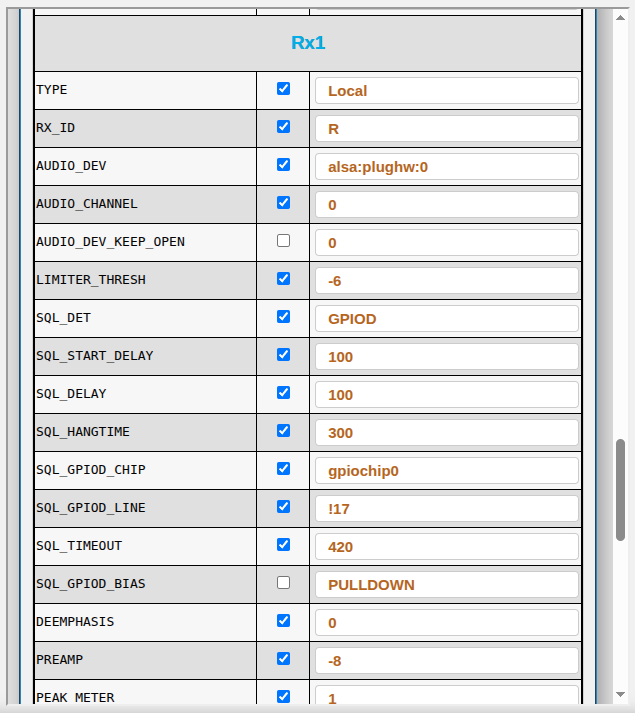Focus the SQL_GPIOD_CHIP gpiochip0 field

click(447, 471)
